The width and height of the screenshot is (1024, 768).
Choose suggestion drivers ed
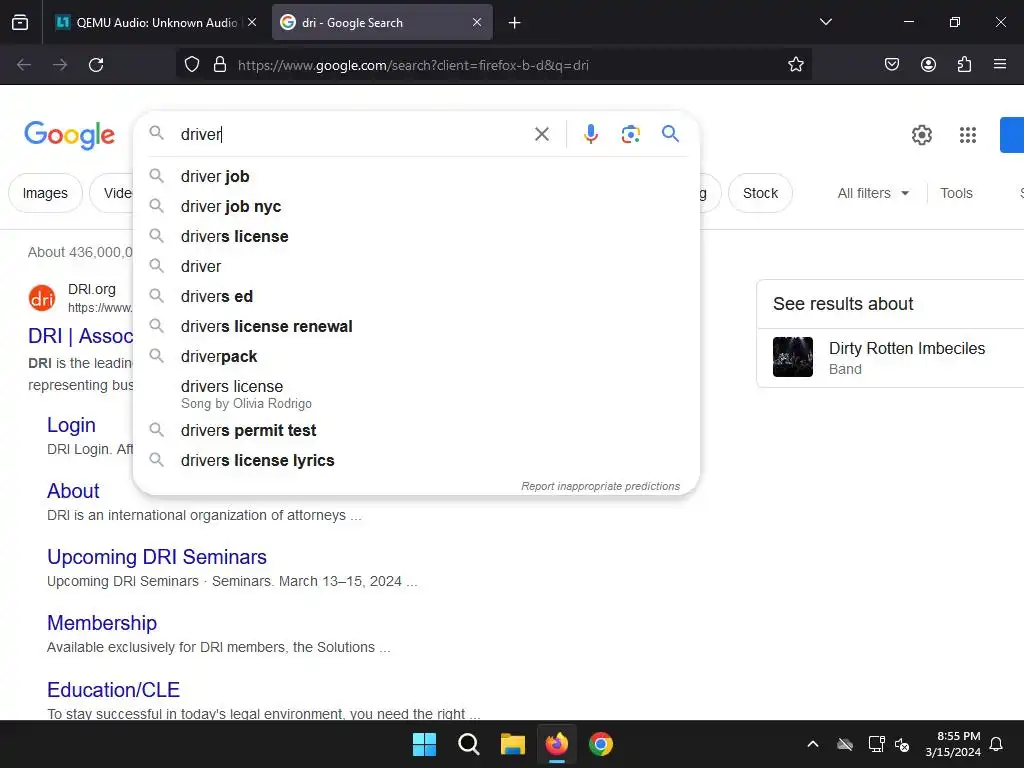[416, 296]
